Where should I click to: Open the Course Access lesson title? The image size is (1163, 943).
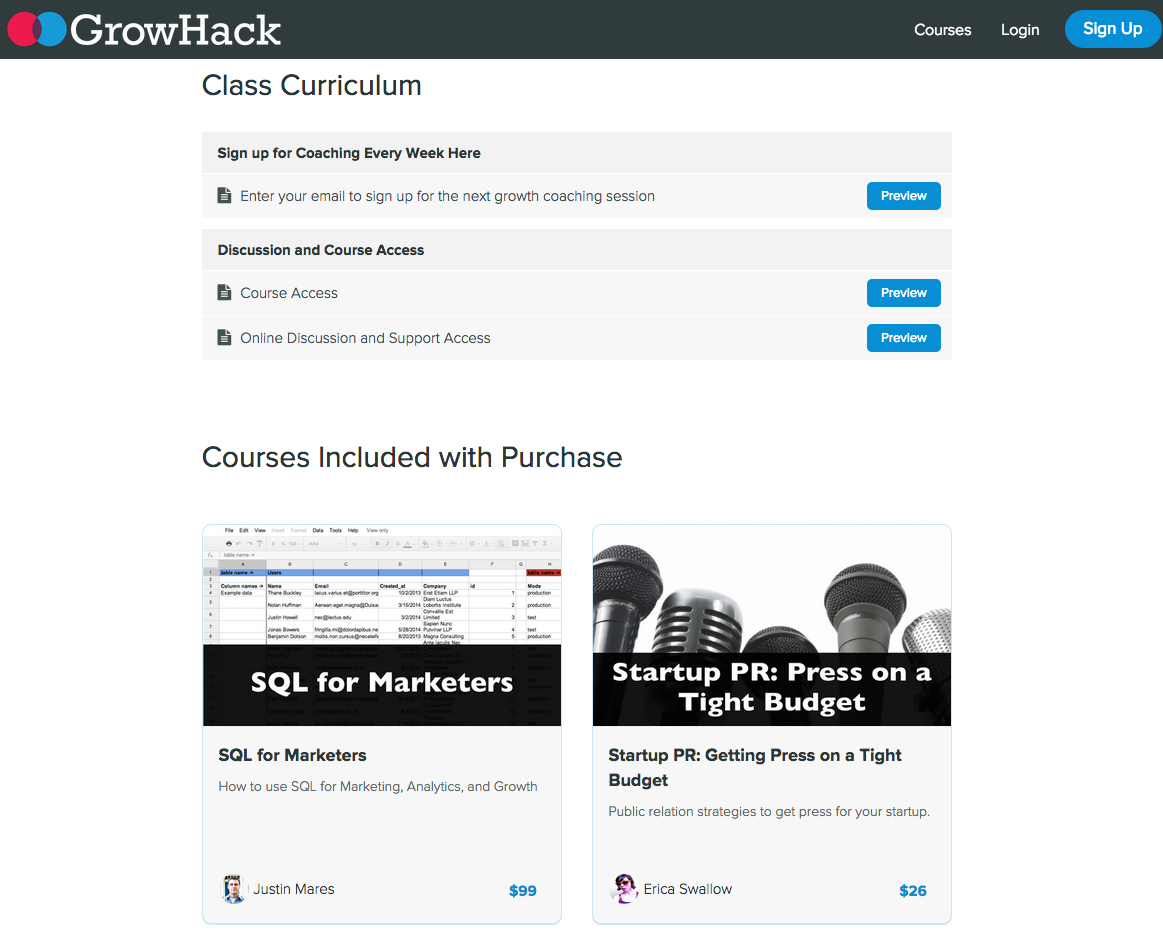pyautogui.click(x=289, y=293)
